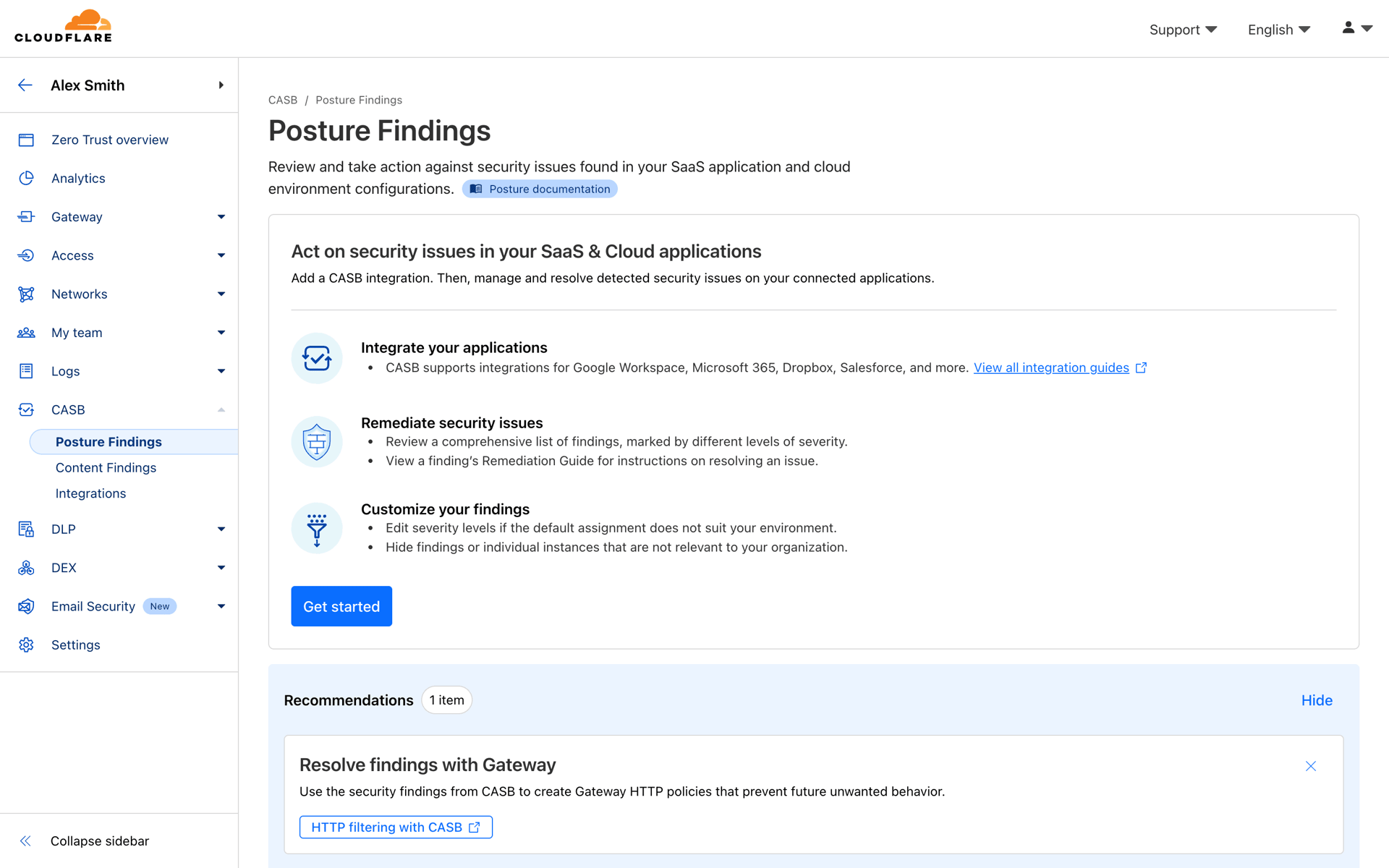Click the Posture Findings page heading
Viewport: 1389px width, 868px height.
380,131
